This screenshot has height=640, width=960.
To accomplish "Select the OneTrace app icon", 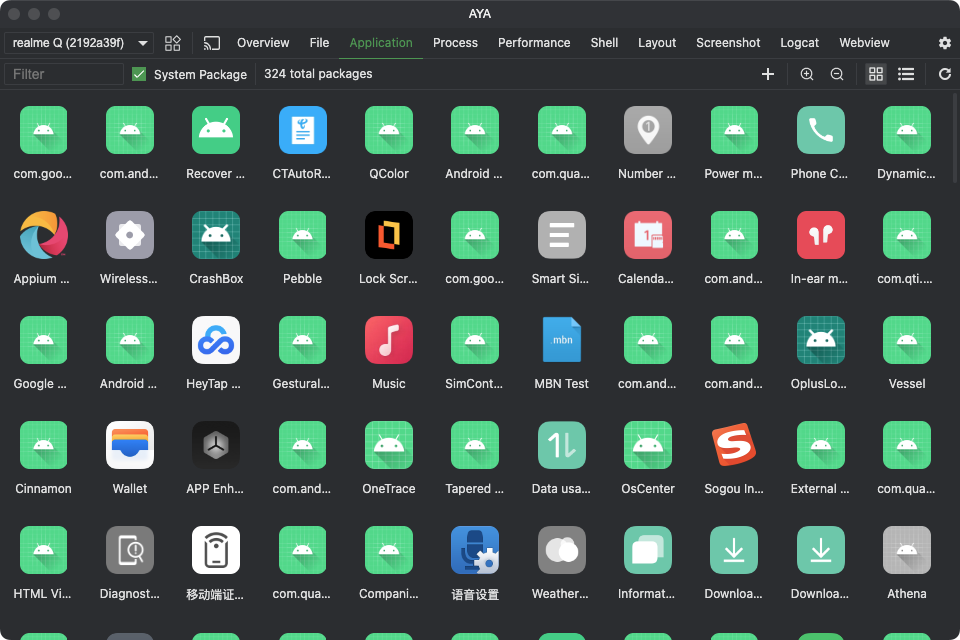I will [389, 445].
